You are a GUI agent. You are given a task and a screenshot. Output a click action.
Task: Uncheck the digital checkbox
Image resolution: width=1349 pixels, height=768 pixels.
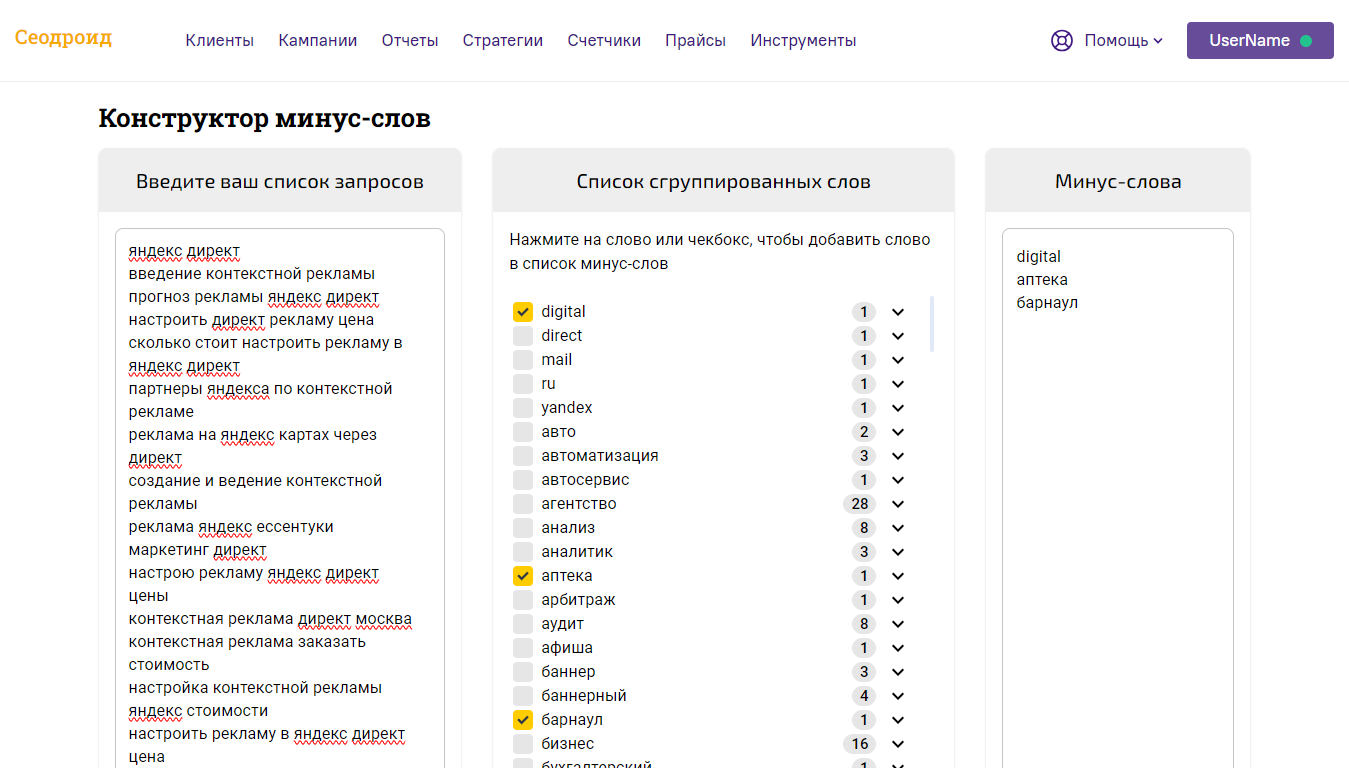pos(523,311)
